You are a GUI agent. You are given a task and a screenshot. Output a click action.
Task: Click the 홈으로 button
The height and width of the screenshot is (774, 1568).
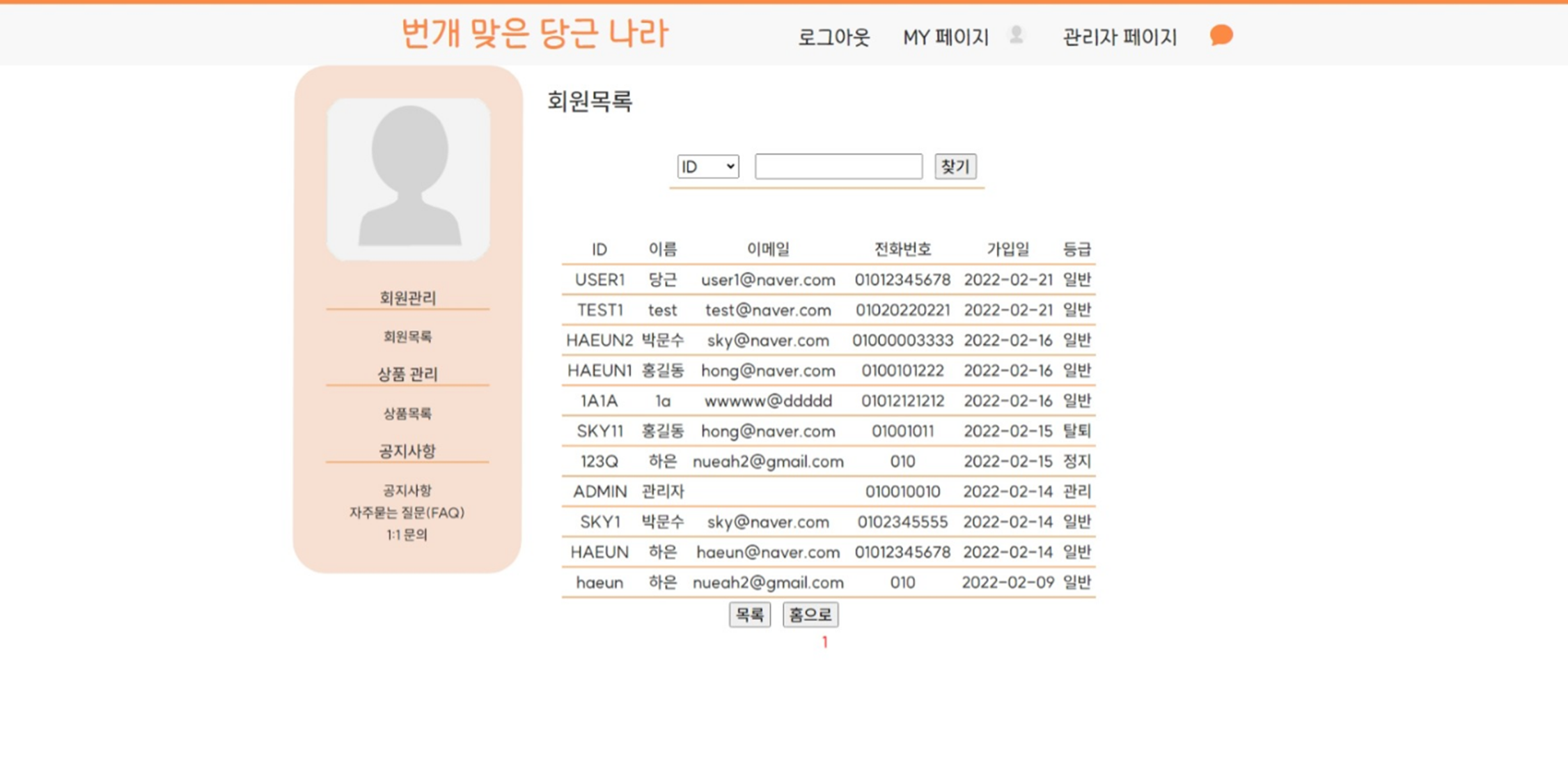pyautogui.click(x=810, y=614)
